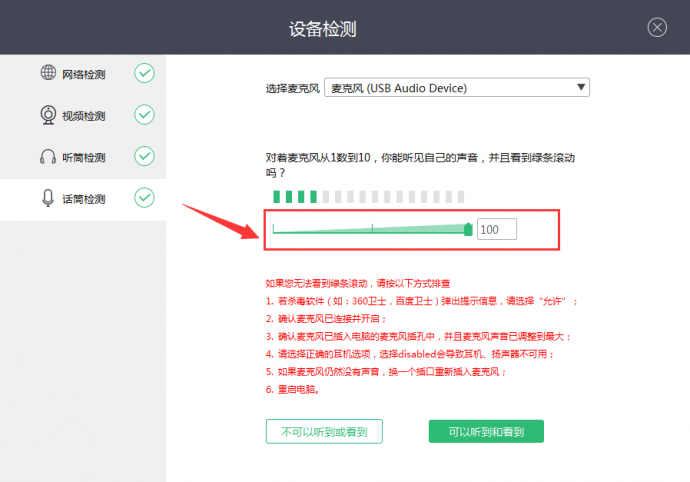Click the headphone icon for earpiece detection
Image resolution: width=690 pixels, height=482 pixels.
click(48, 156)
